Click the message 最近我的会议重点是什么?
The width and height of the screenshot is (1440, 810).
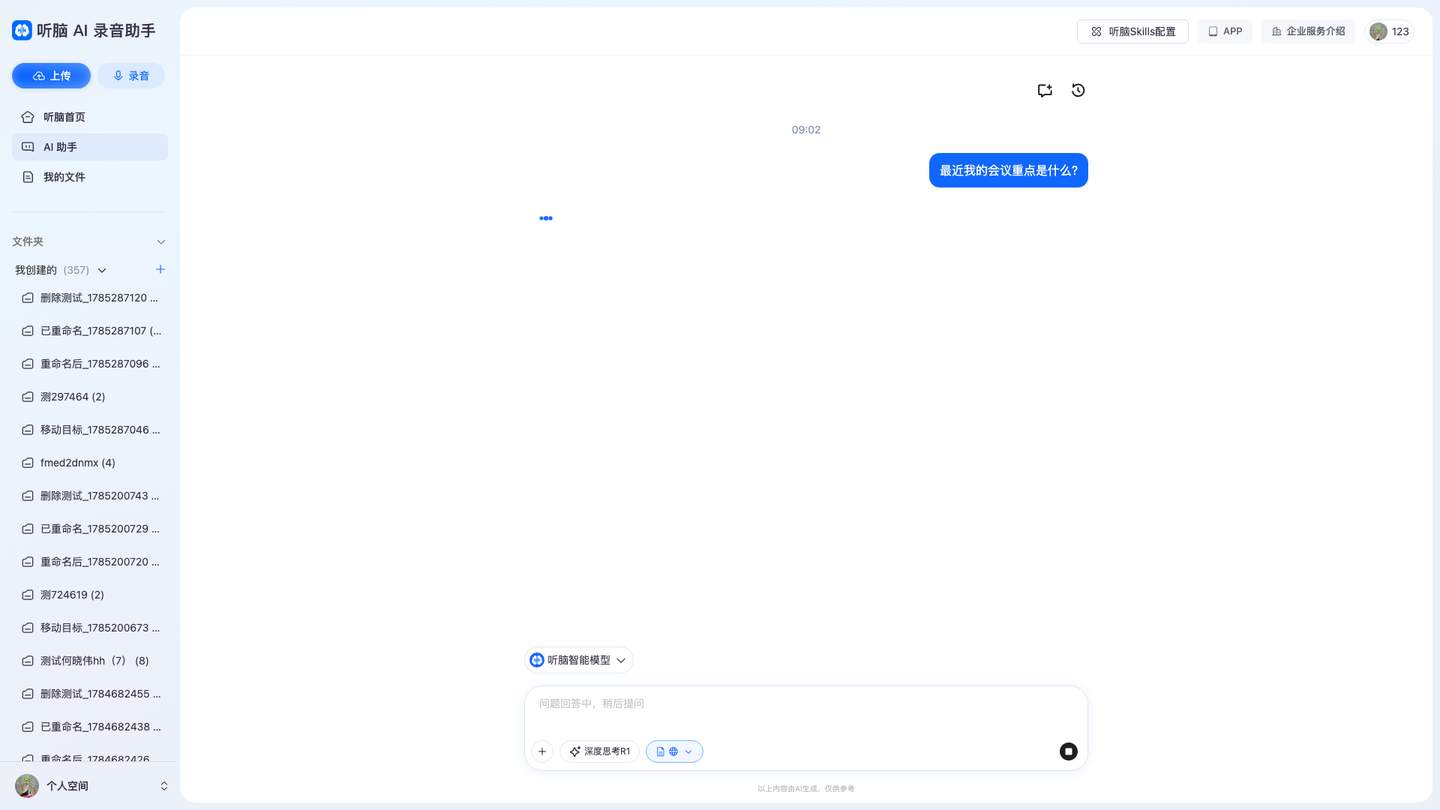point(1008,170)
